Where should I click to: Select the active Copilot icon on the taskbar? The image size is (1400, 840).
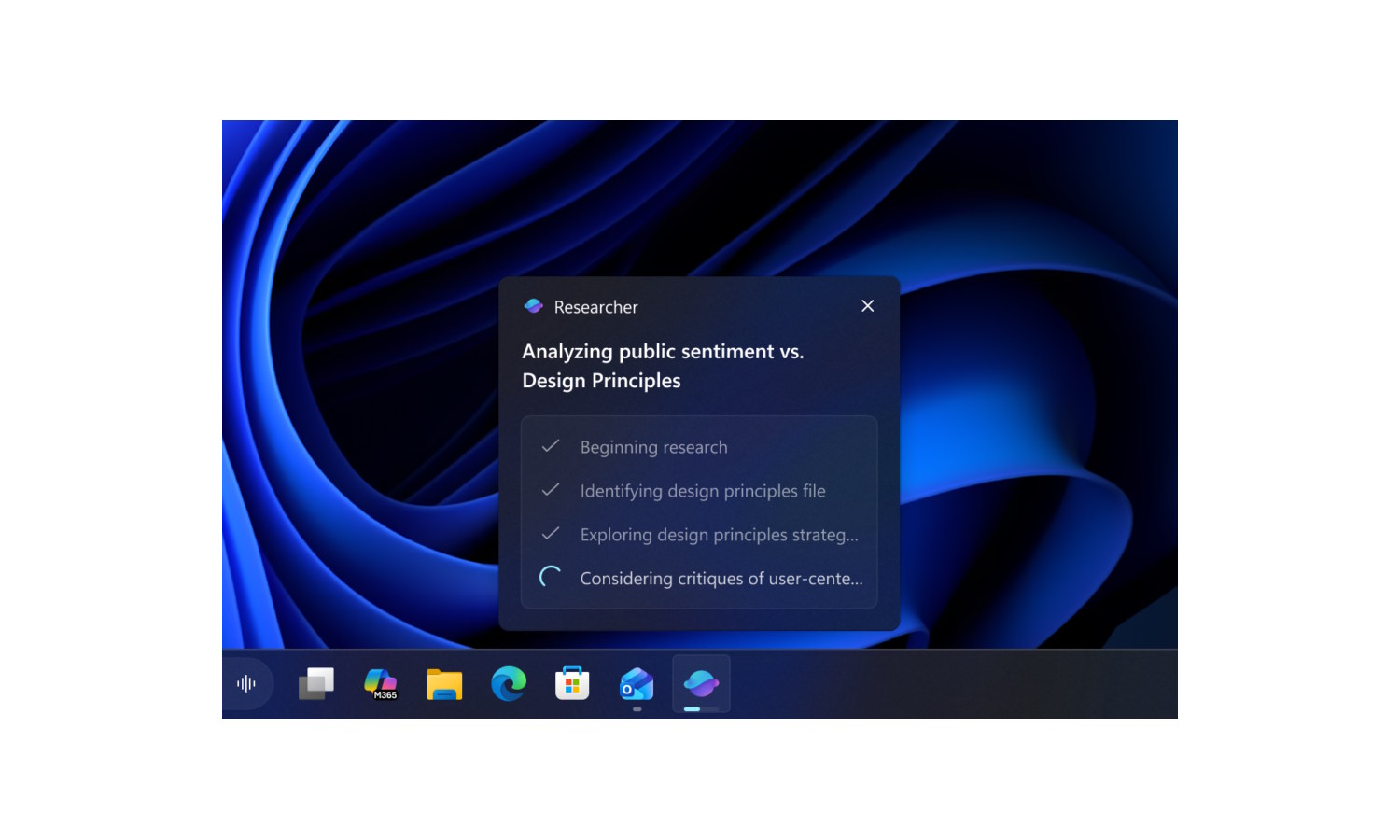(699, 684)
